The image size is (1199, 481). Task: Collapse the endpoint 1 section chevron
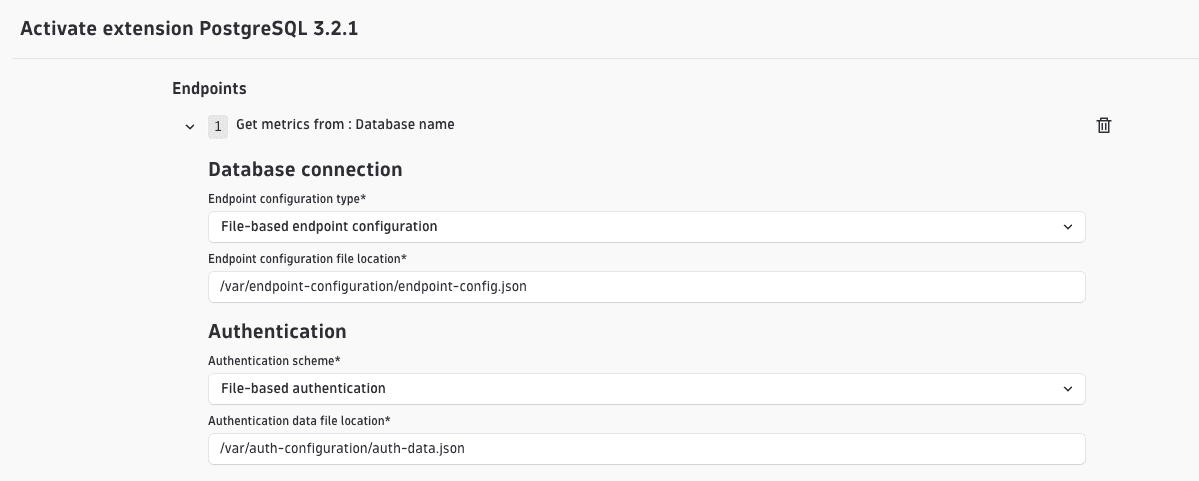(x=190, y=127)
